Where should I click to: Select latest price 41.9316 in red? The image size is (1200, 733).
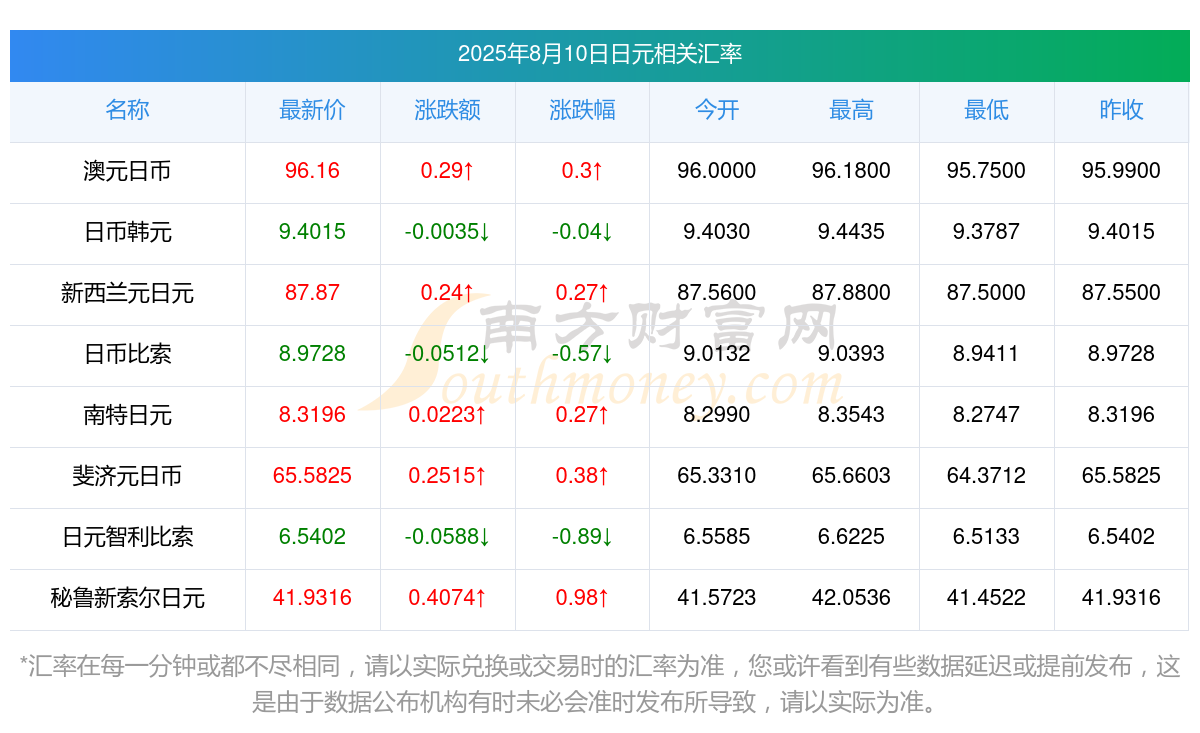pos(312,598)
